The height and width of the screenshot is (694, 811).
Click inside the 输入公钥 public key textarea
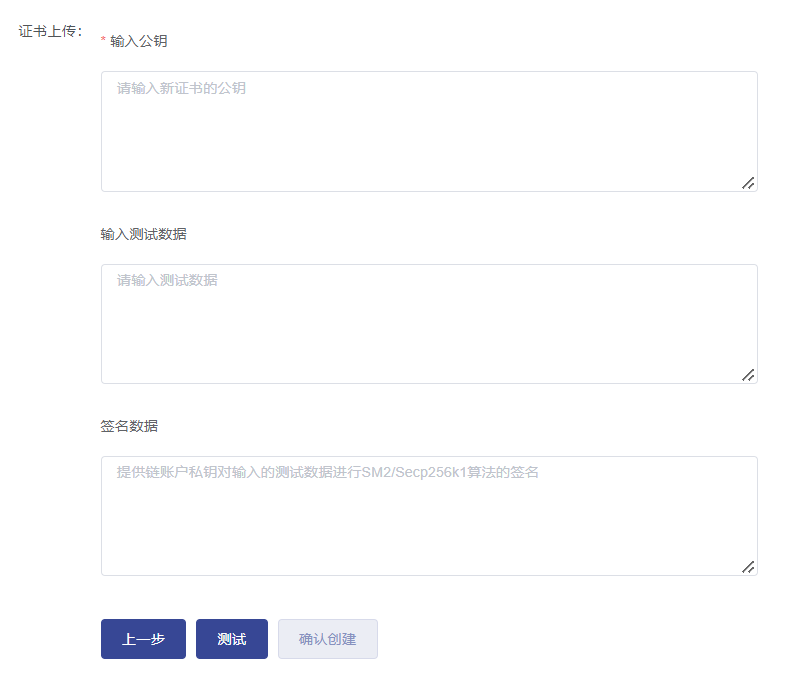[429, 130]
